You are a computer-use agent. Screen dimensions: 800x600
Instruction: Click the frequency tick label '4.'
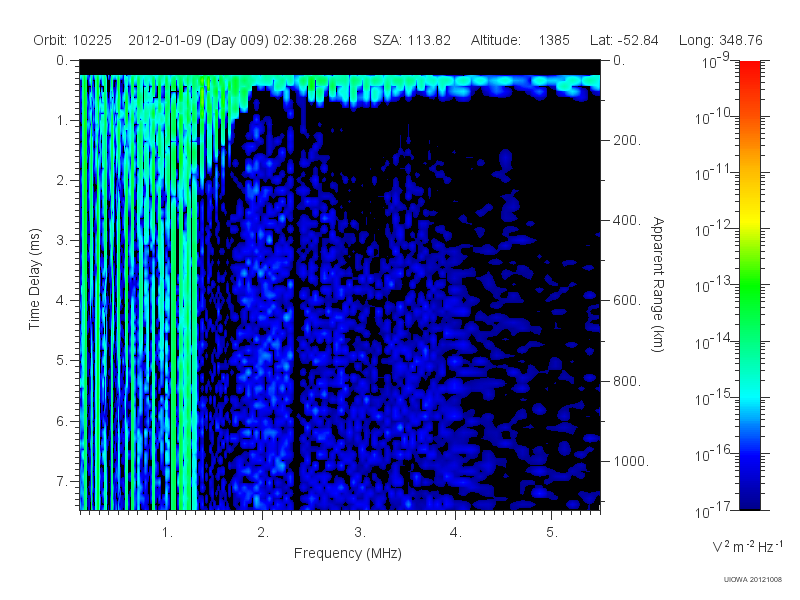pyautogui.click(x=456, y=533)
